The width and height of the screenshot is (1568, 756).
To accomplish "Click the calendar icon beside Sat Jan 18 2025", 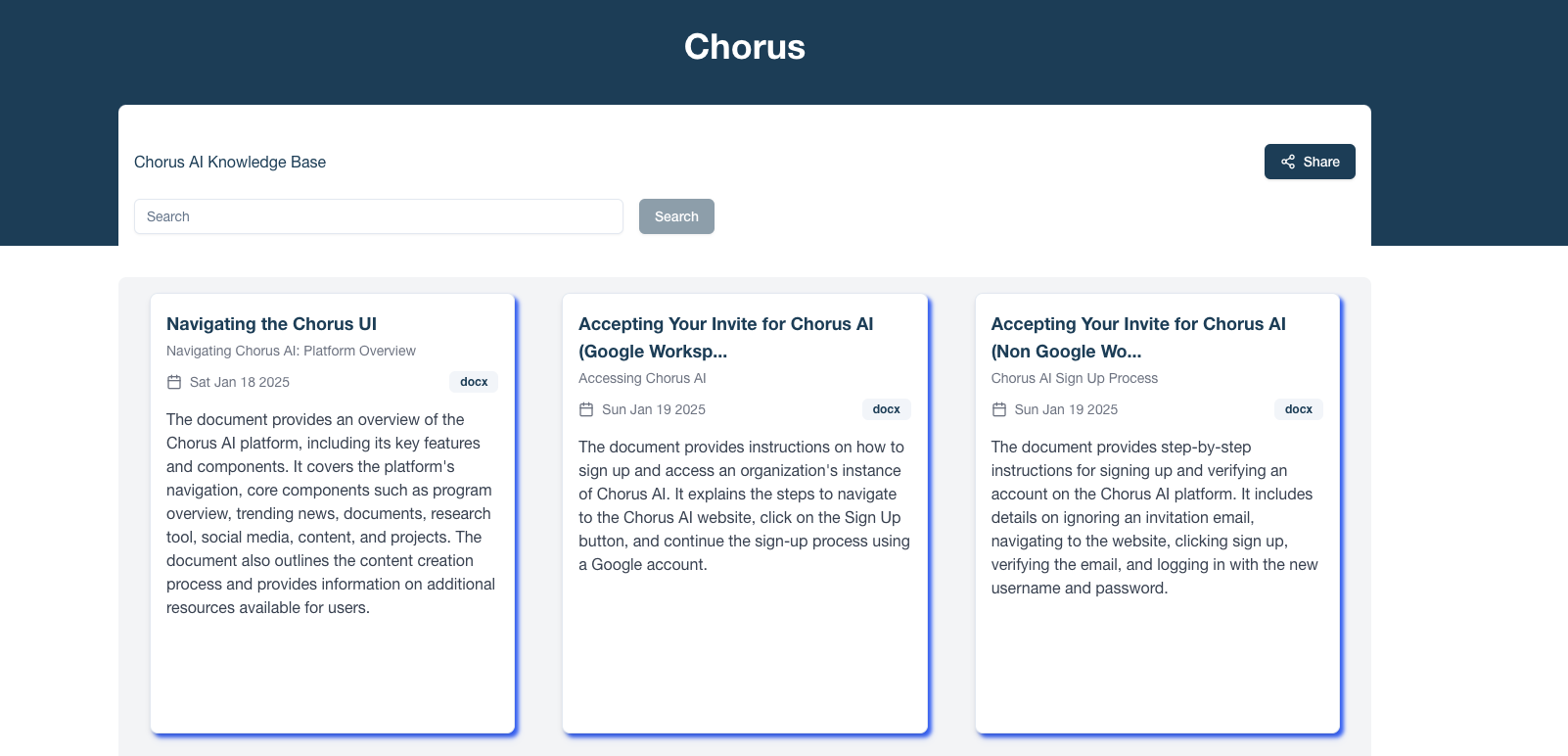I will [174, 382].
